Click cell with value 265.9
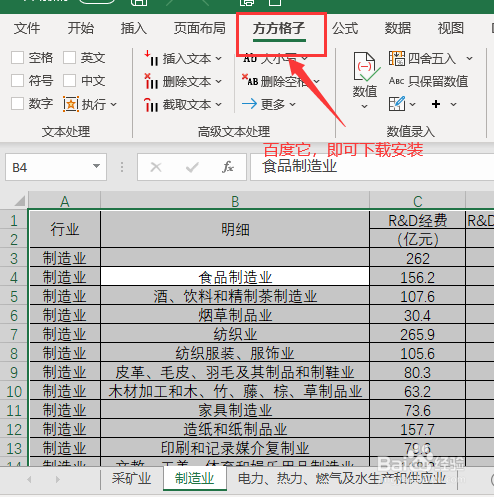The image size is (494, 497). 418,334
